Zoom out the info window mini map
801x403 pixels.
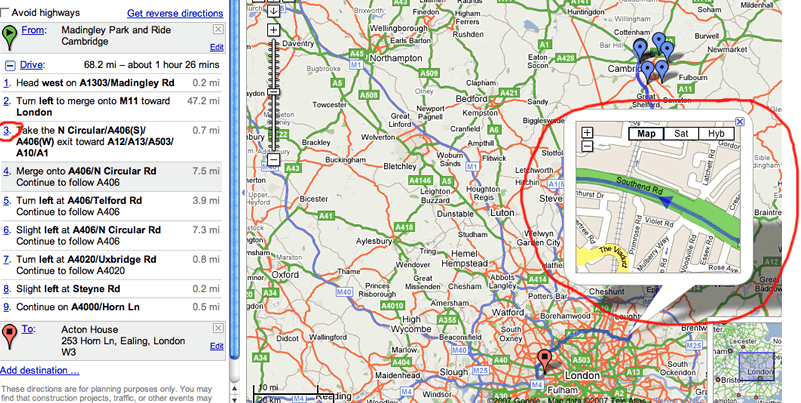coord(587,147)
